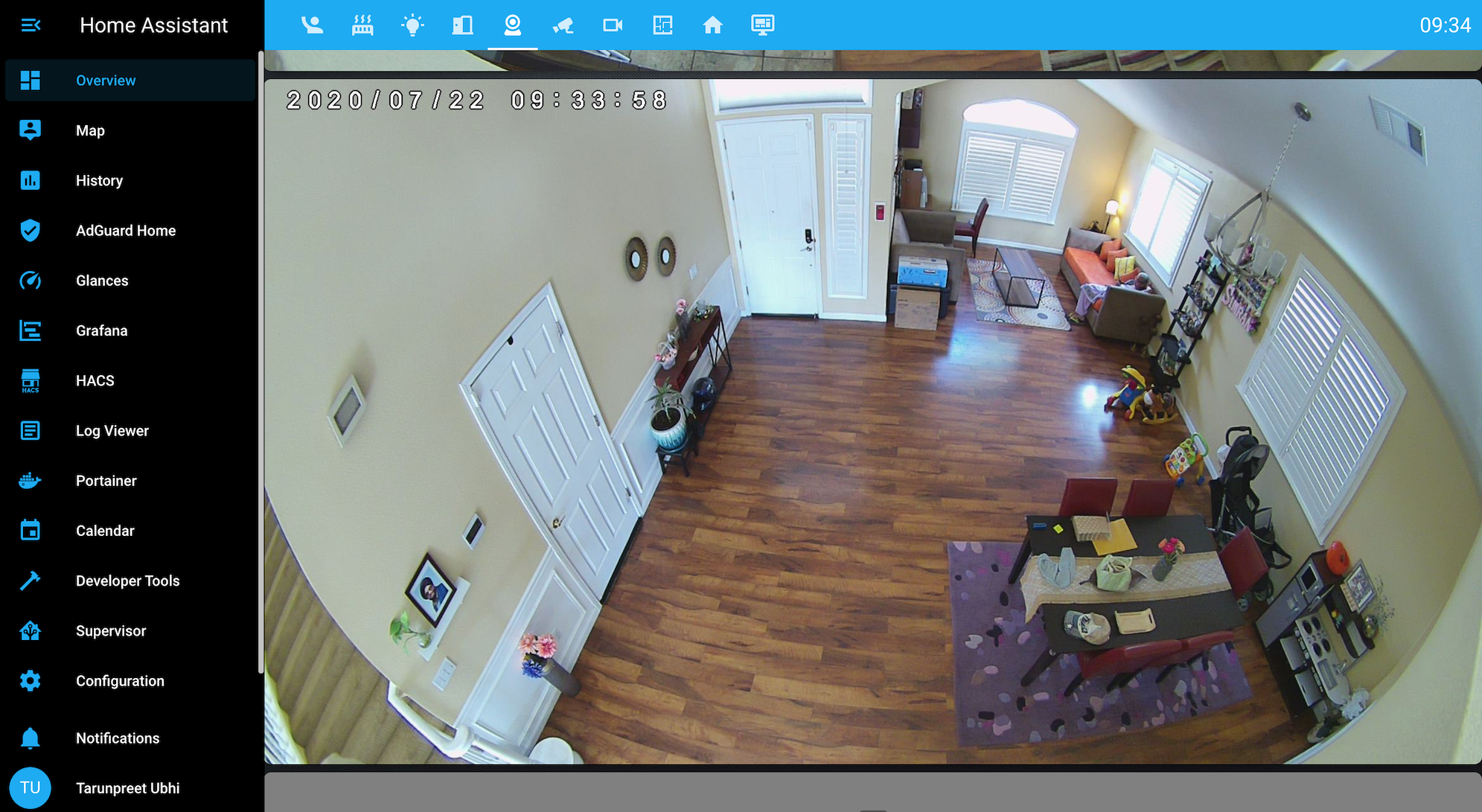Image resolution: width=1482 pixels, height=812 pixels.
Task: Open HACS addon store
Action: (x=95, y=380)
